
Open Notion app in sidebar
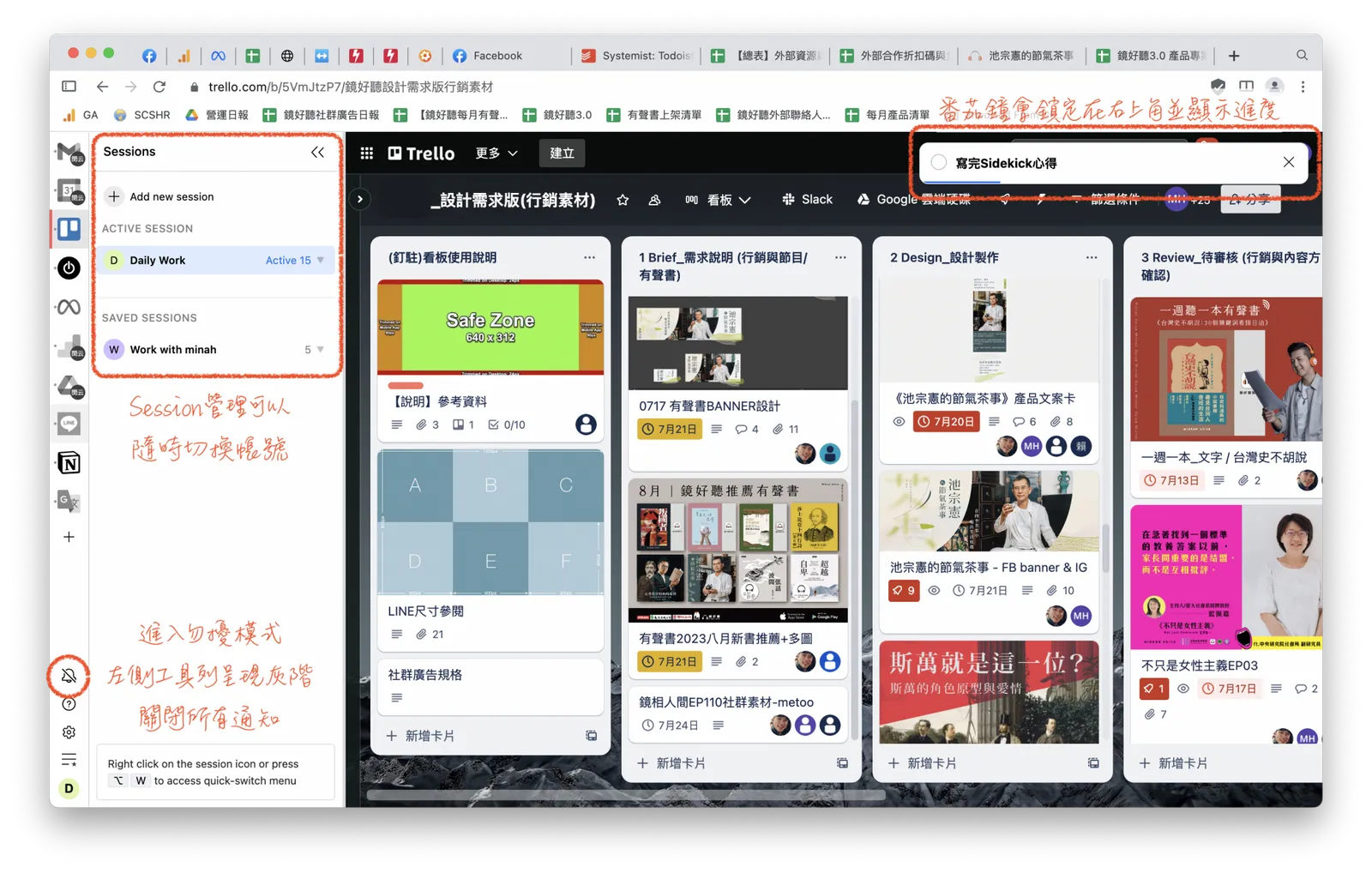point(69,463)
